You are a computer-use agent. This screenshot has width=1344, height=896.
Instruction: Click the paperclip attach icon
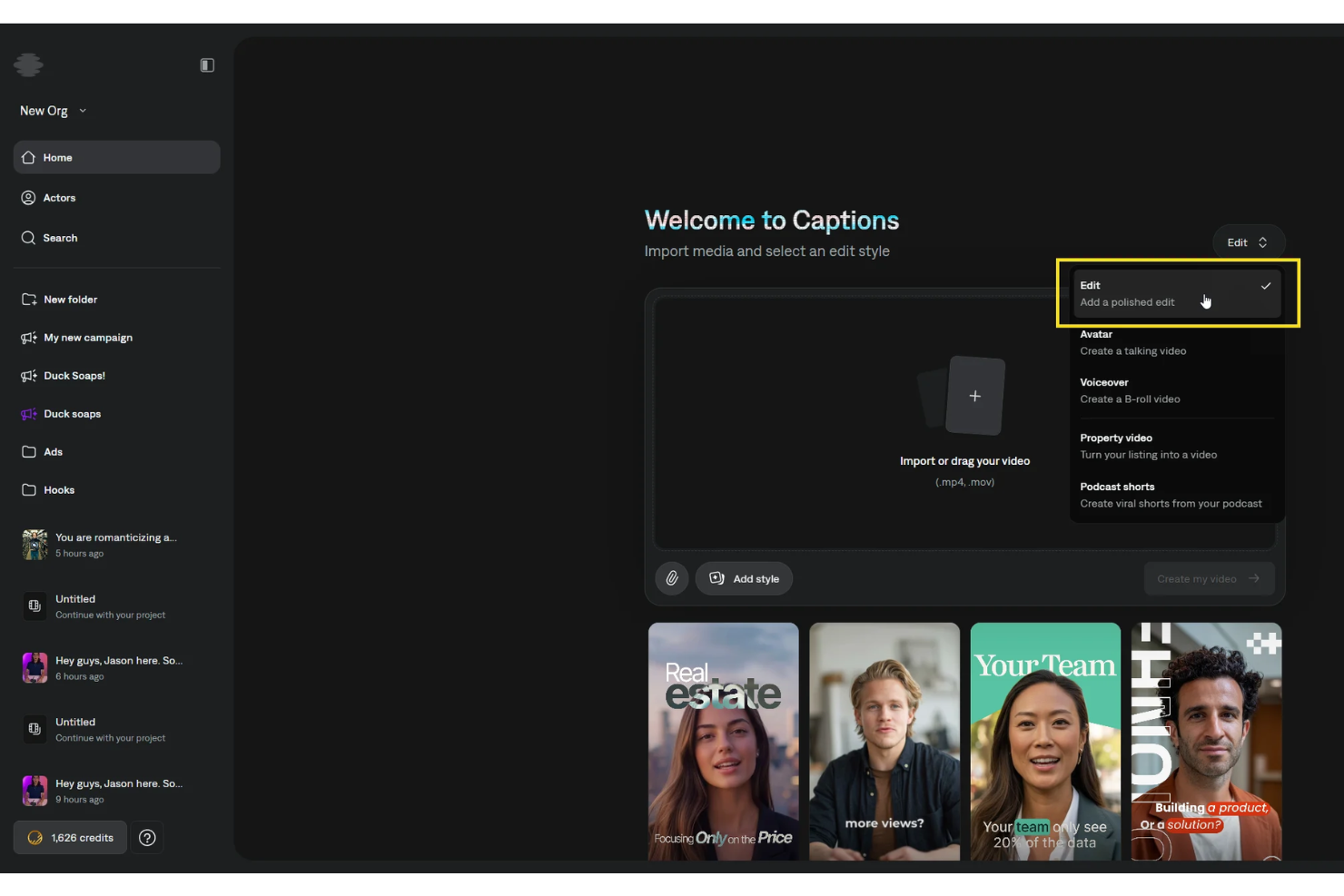(x=672, y=578)
